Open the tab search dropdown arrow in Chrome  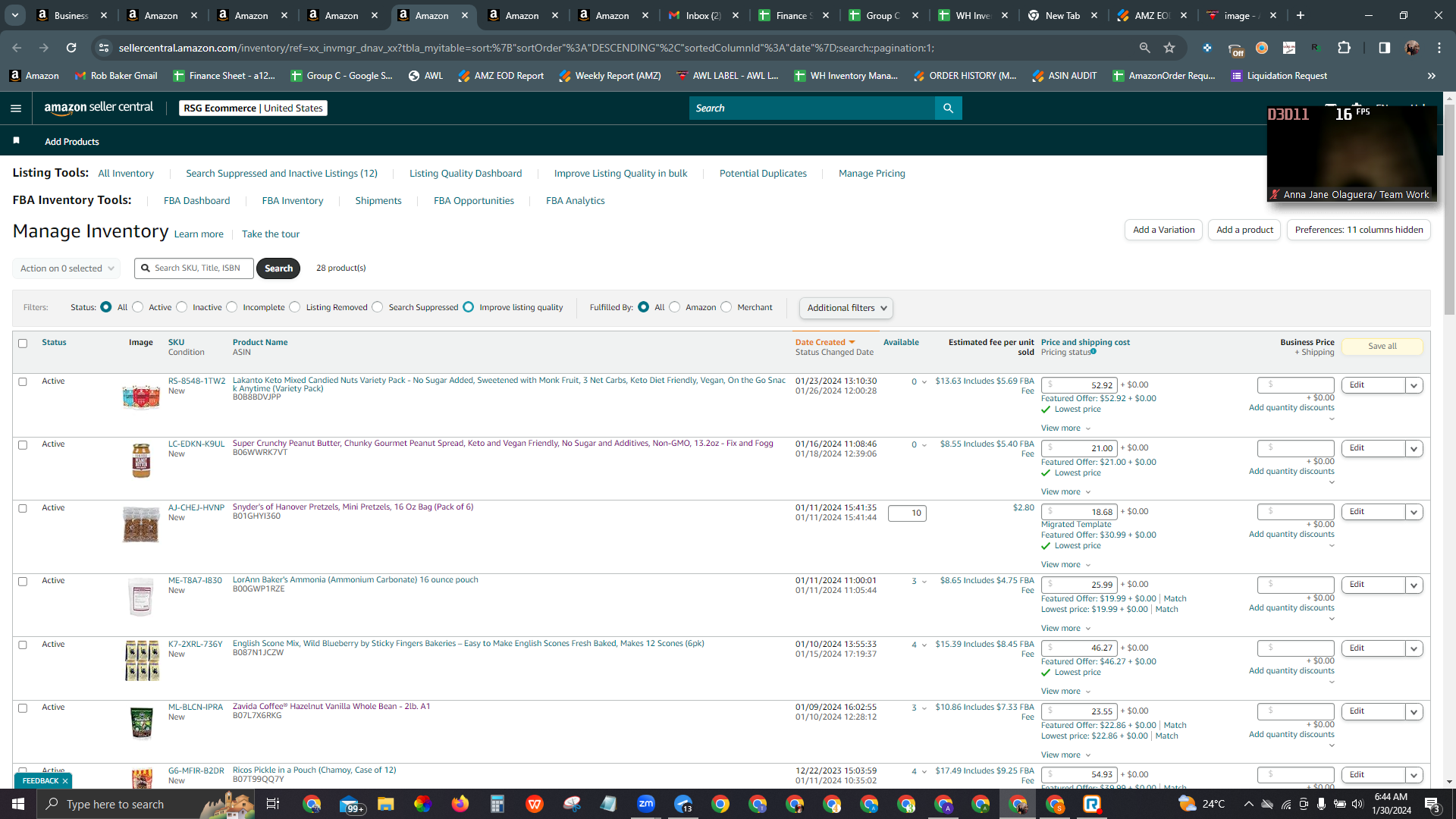15,15
